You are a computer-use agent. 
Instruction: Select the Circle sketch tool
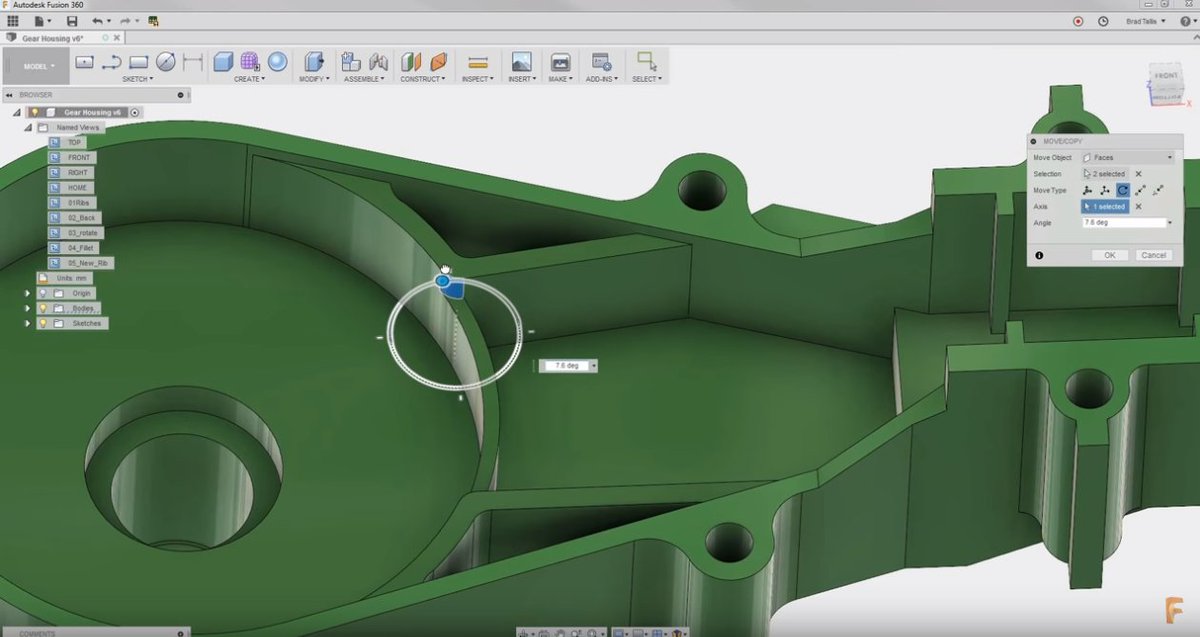pyautogui.click(x=165, y=62)
